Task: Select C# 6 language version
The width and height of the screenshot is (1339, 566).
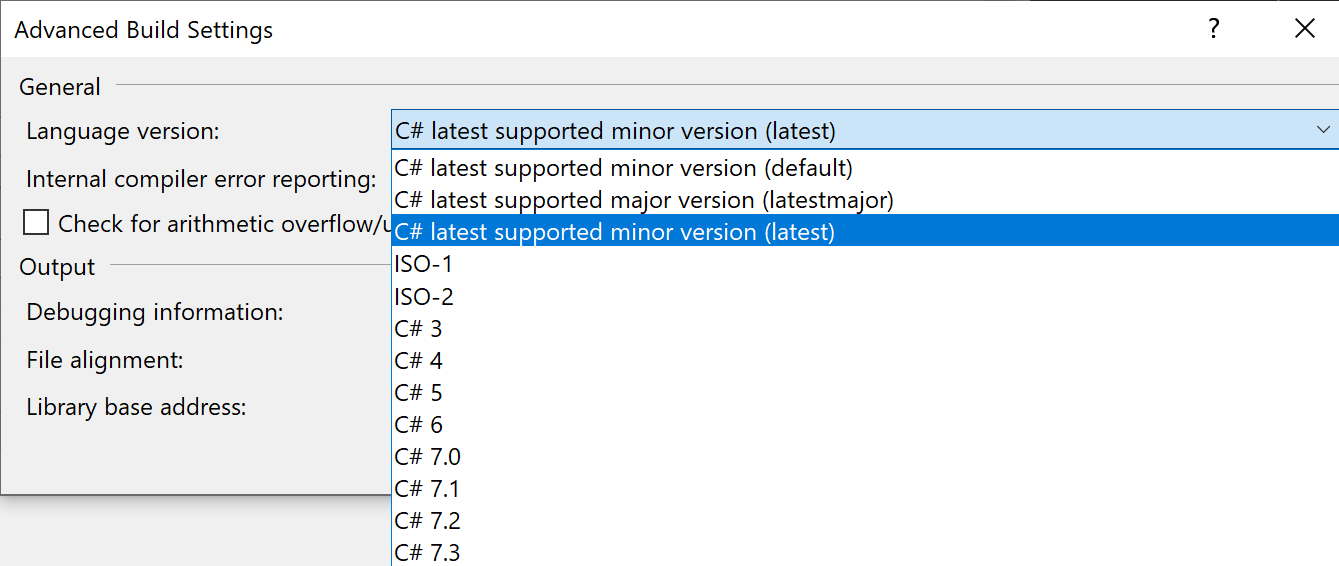Action: pyautogui.click(x=418, y=424)
